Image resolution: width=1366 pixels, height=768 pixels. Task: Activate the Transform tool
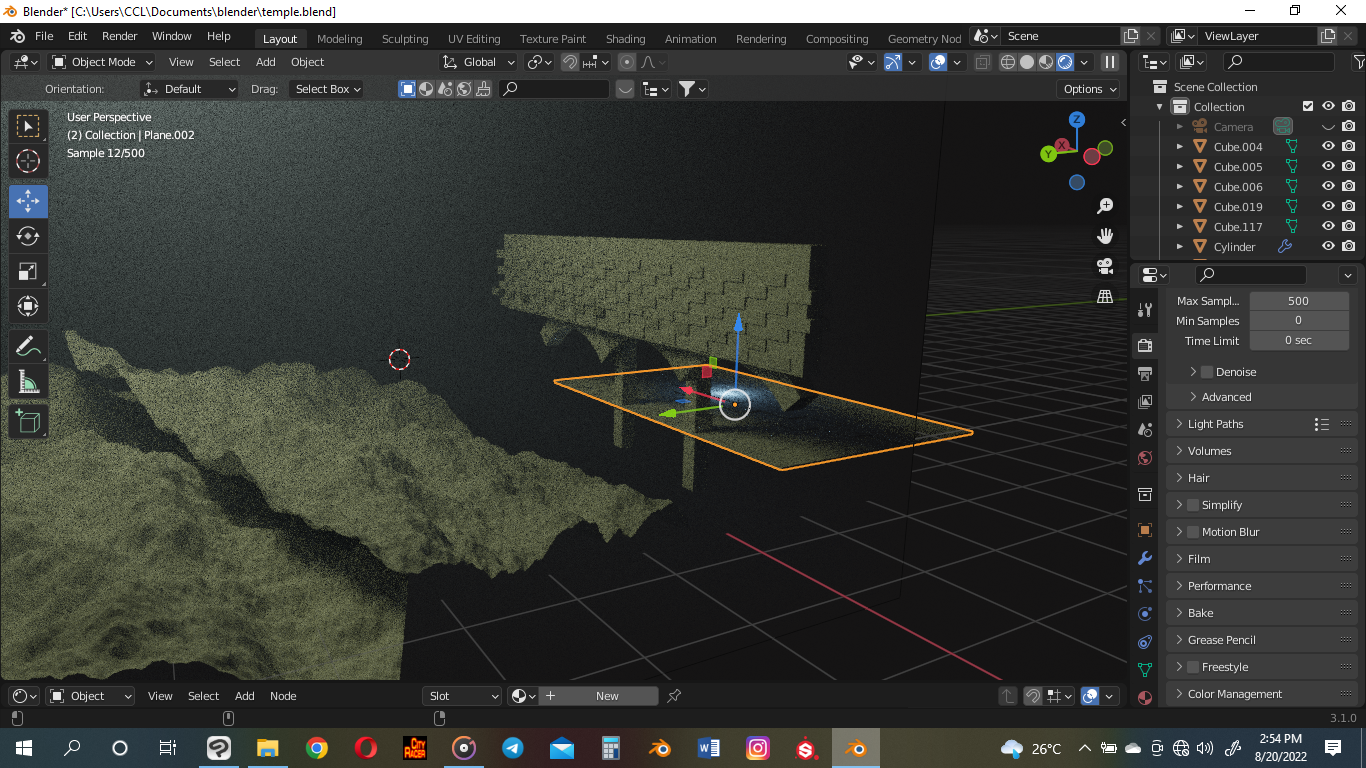click(28, 306)
